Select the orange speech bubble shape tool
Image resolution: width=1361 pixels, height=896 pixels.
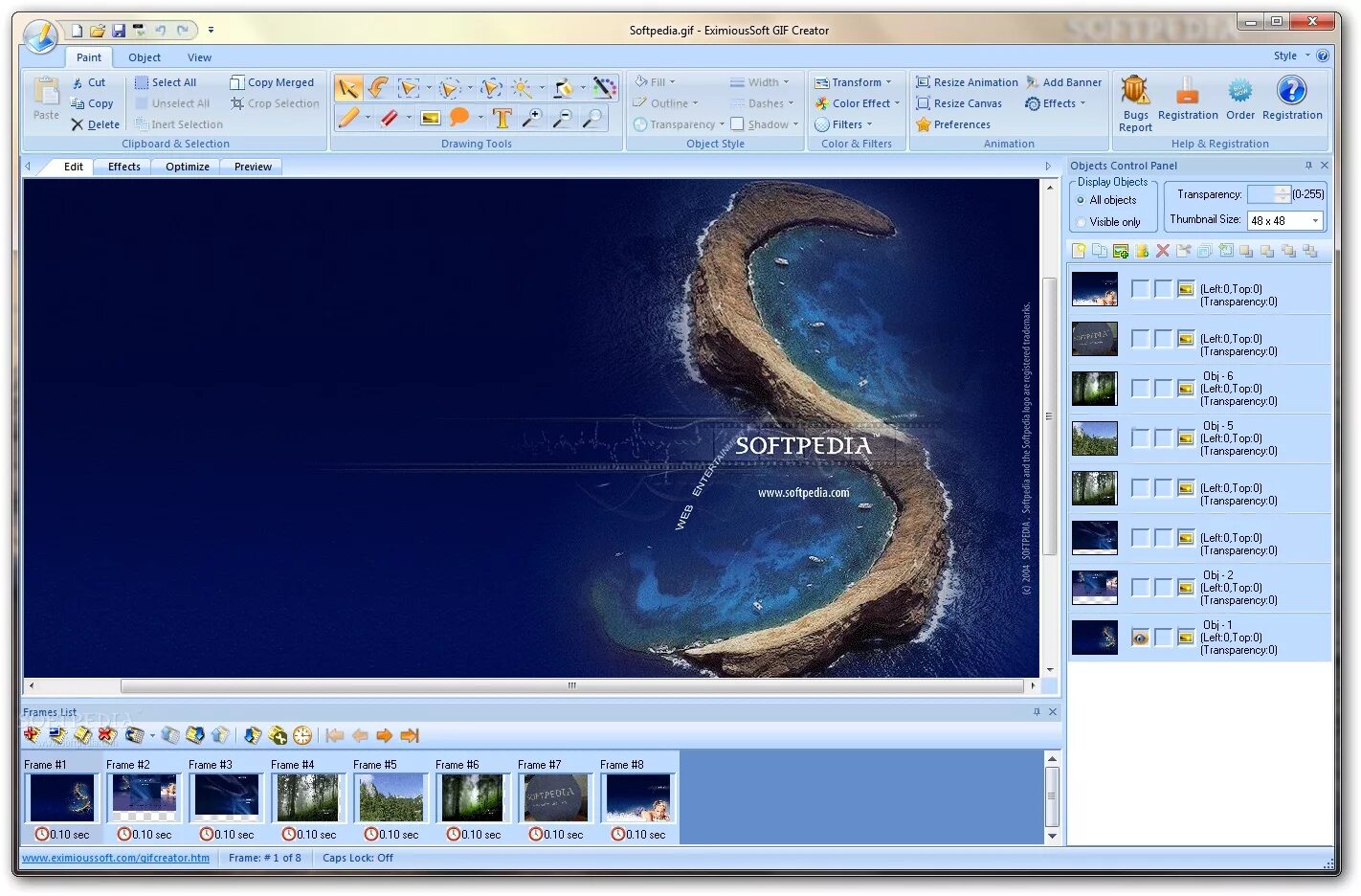pos(459,118)
